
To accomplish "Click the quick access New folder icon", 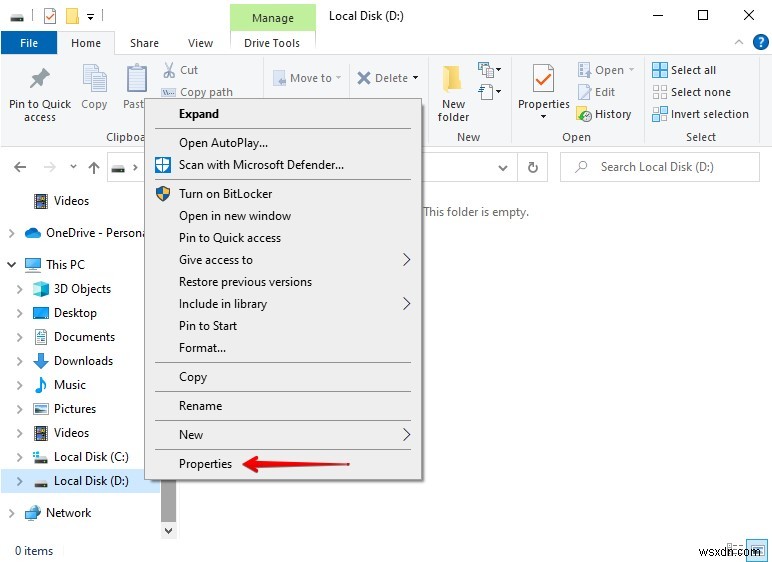I will pyautogui.click(x=72, y=16).
